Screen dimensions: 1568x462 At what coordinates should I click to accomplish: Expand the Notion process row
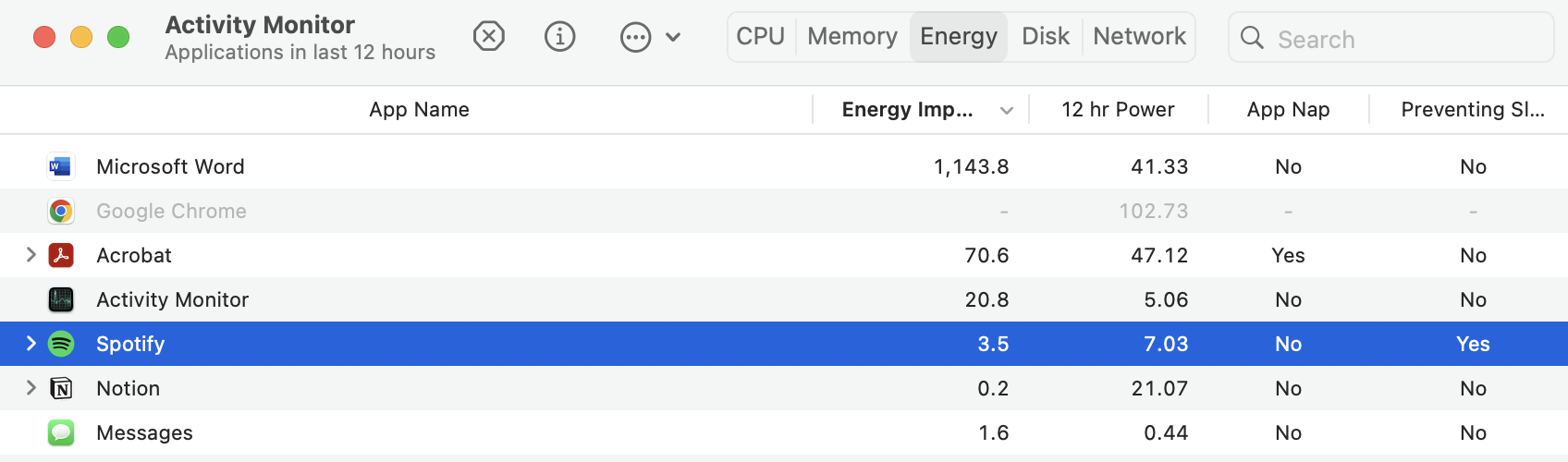[31, 388]
